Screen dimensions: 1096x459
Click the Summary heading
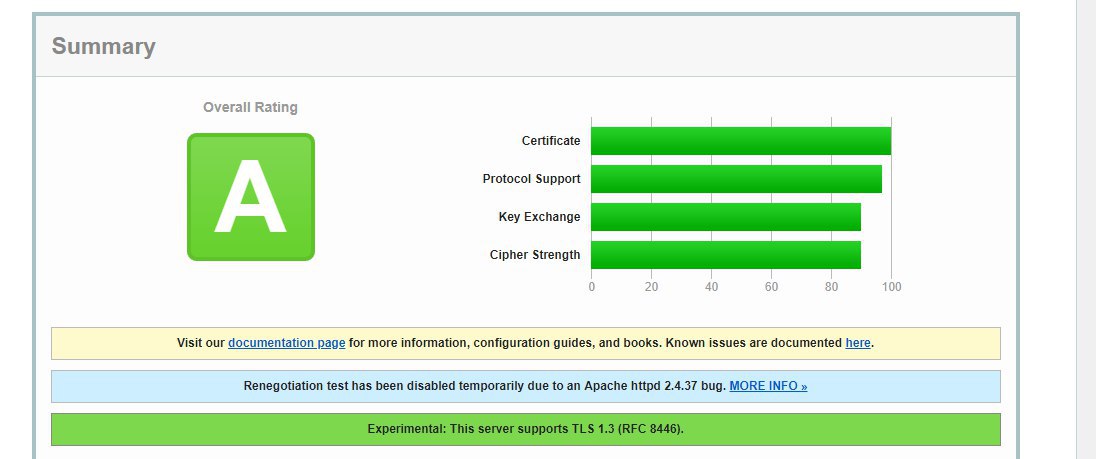click(103, 47)
